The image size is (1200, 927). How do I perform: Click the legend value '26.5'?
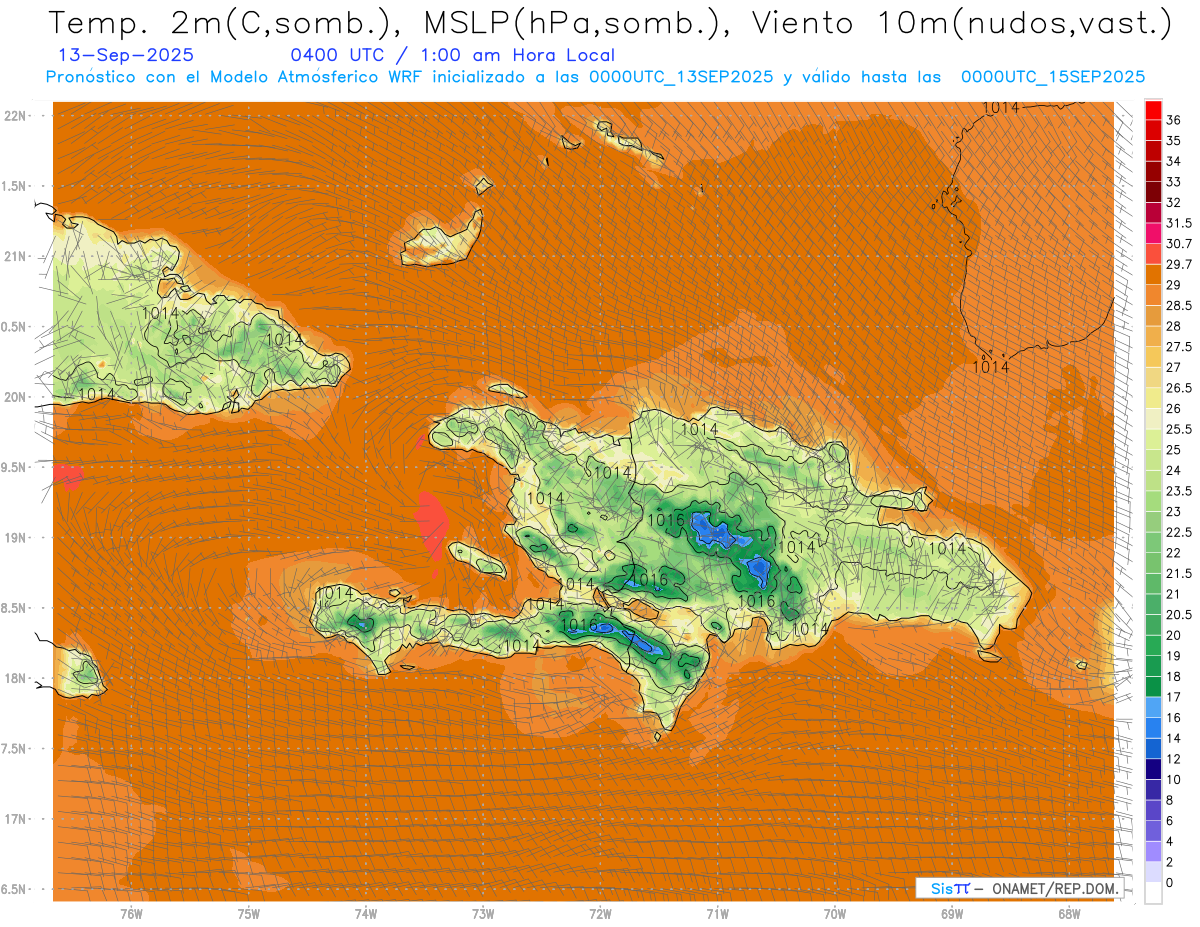coord(1178,388)
